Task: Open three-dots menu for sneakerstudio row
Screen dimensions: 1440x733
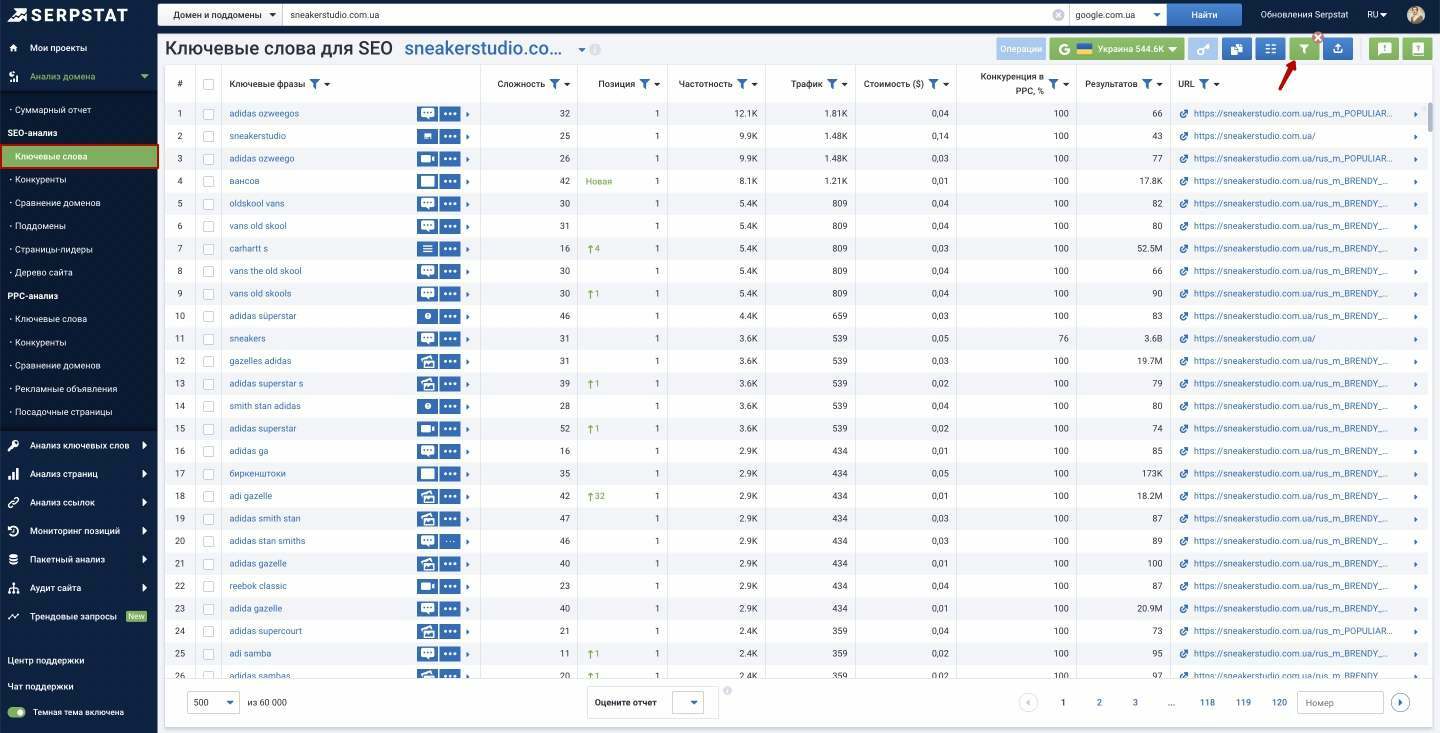Action: click(x=450, y=136)
